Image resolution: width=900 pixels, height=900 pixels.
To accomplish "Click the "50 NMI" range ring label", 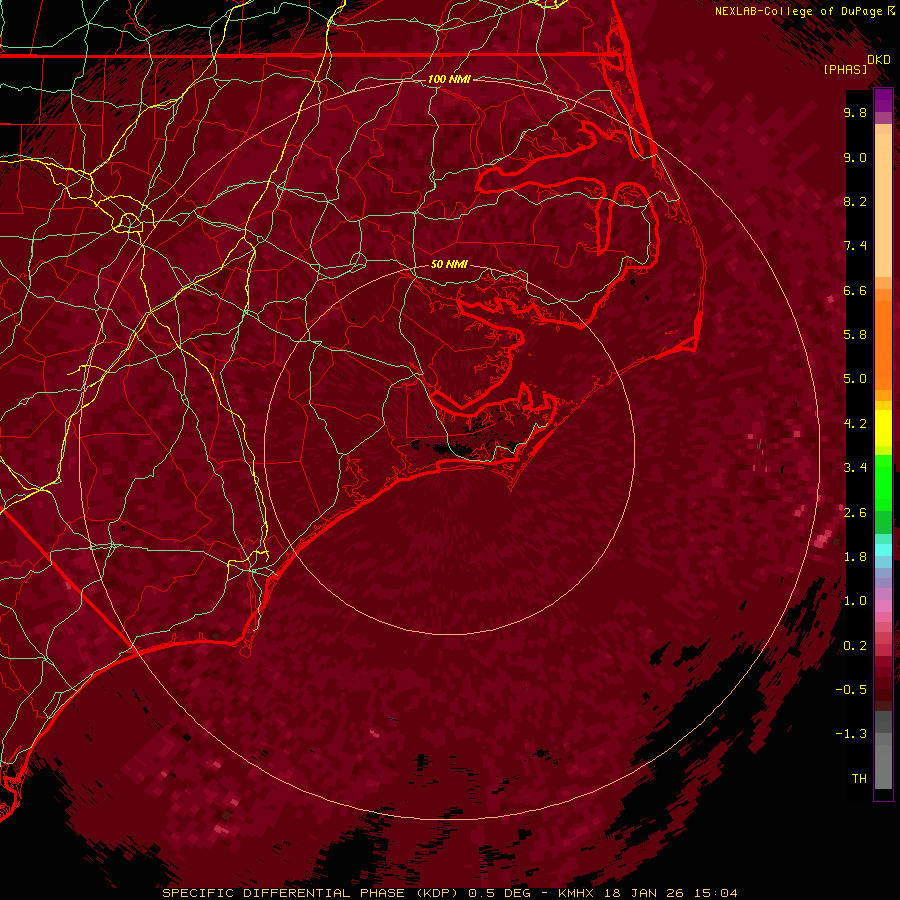I will coord(449,264).
